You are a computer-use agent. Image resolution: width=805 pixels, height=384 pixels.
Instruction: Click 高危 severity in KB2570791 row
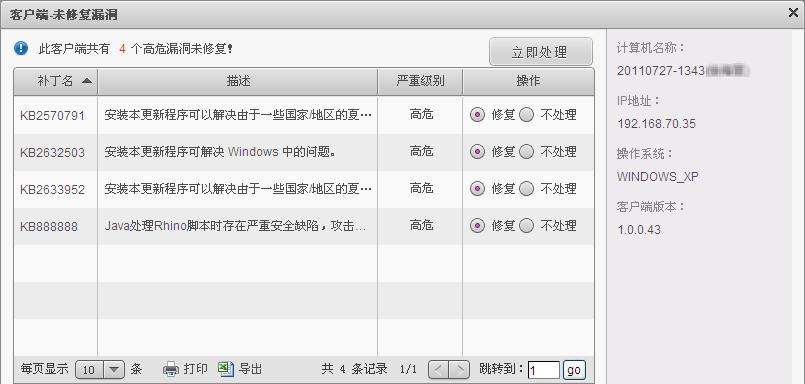point(421,114)
